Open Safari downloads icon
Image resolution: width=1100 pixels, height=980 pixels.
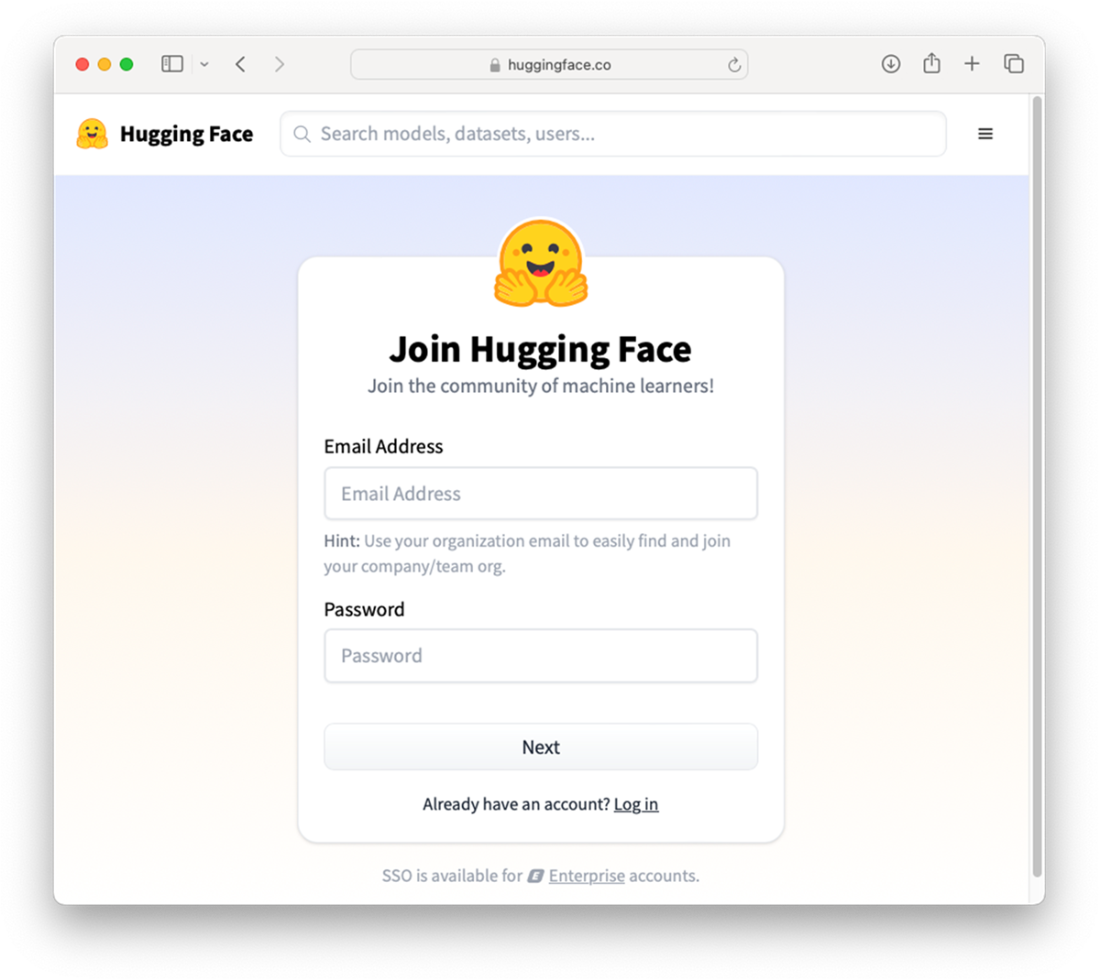(890, 64)
